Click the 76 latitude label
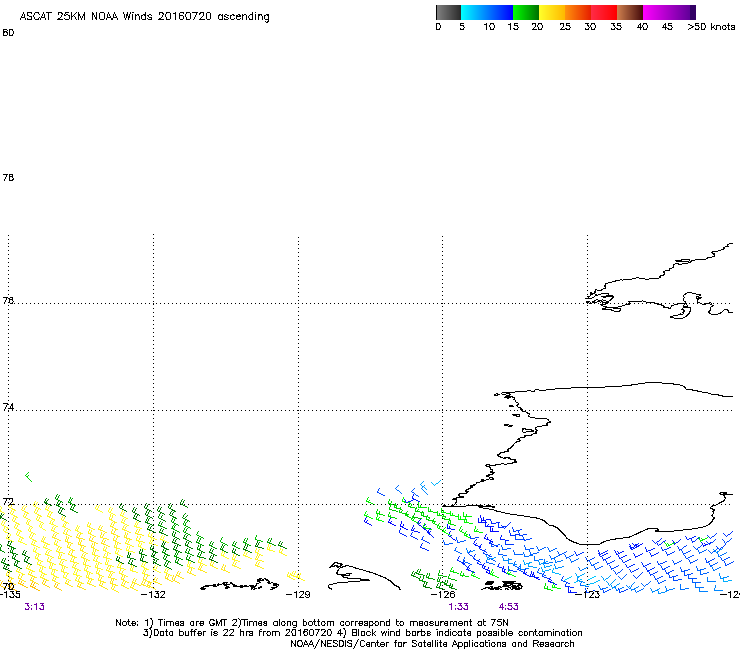Image resolution: width=740 pixels, height=650 pixels. pos(8,300)
